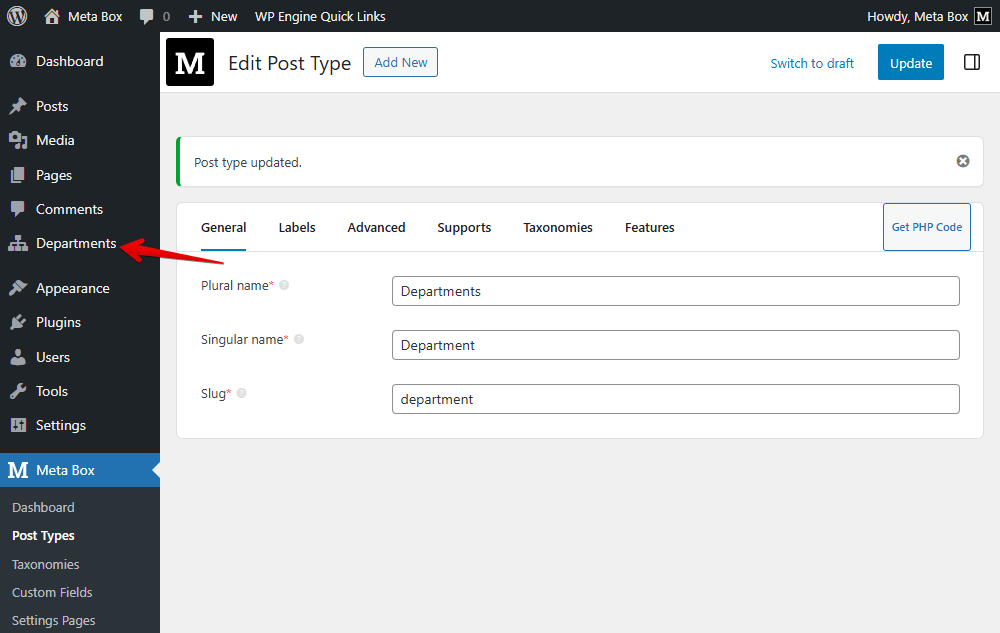The image size is (1000, 633).
Task: Focus the Slug input field
Action: click(x=675, y=399)
